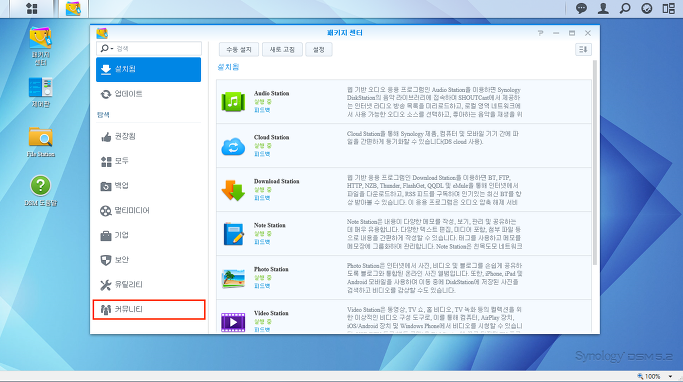683x382 pixels.
Task: Open notifications speech bubble icon
Action: [x=581, y=8]
